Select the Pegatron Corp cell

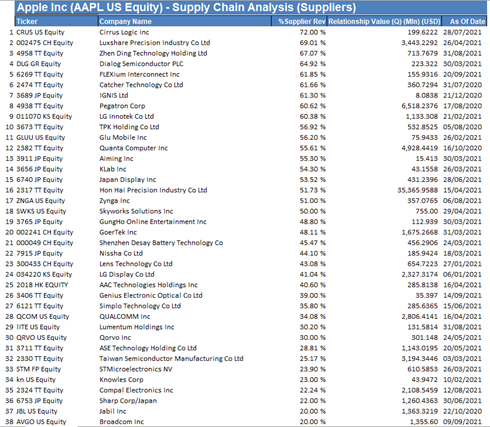122,106
